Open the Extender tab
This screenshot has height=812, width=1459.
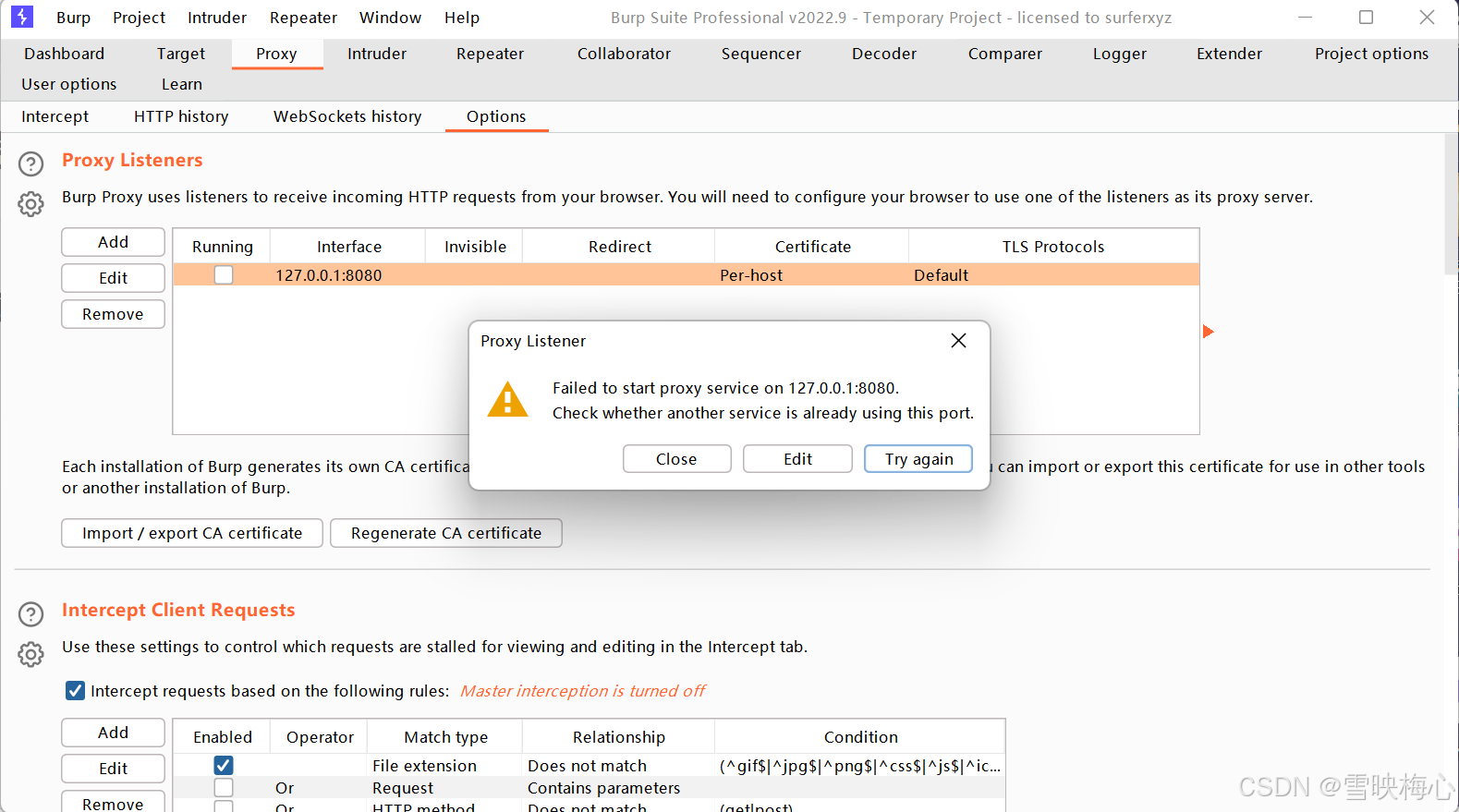click(x=1229, y=54)
